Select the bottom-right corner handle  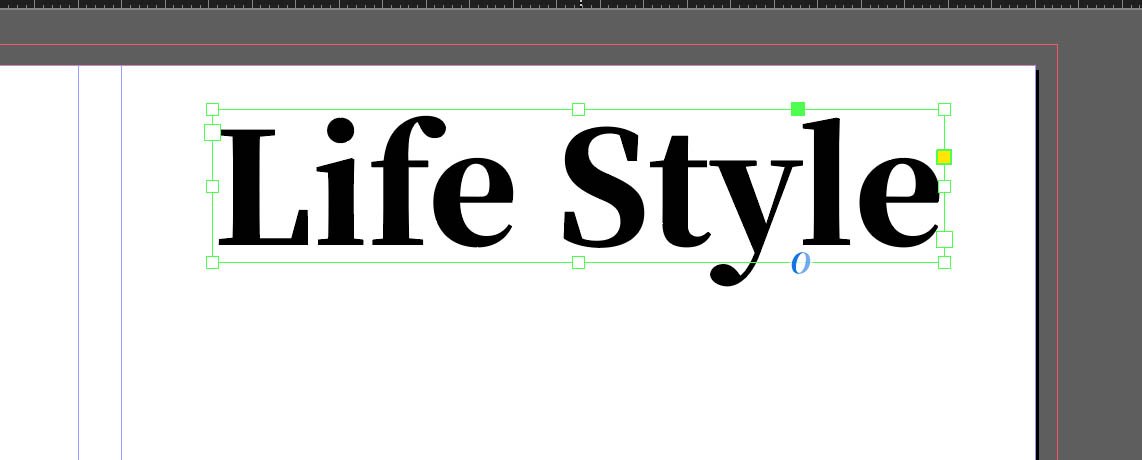tap(944, 262)
